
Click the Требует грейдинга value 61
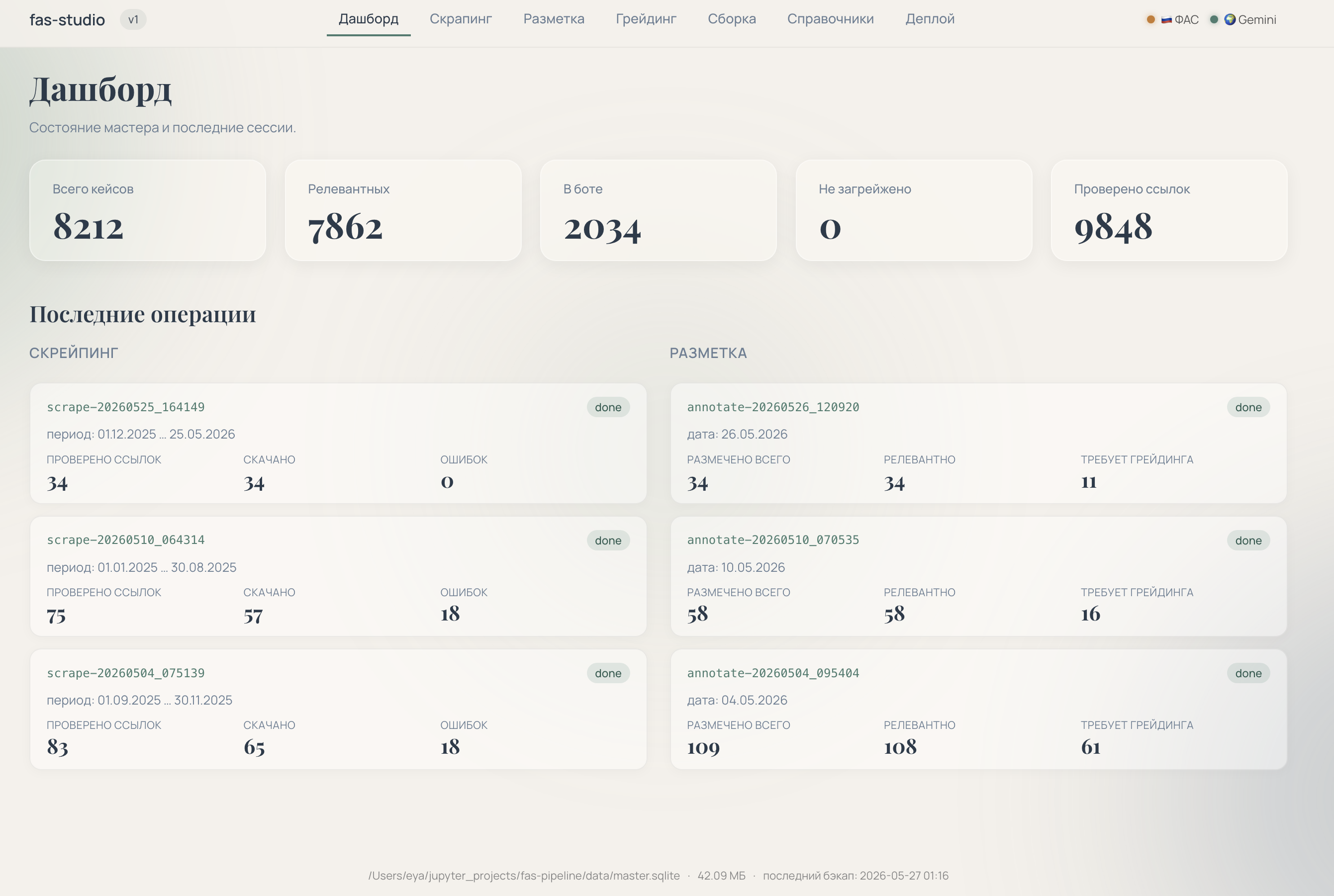tap(1090, 747)
